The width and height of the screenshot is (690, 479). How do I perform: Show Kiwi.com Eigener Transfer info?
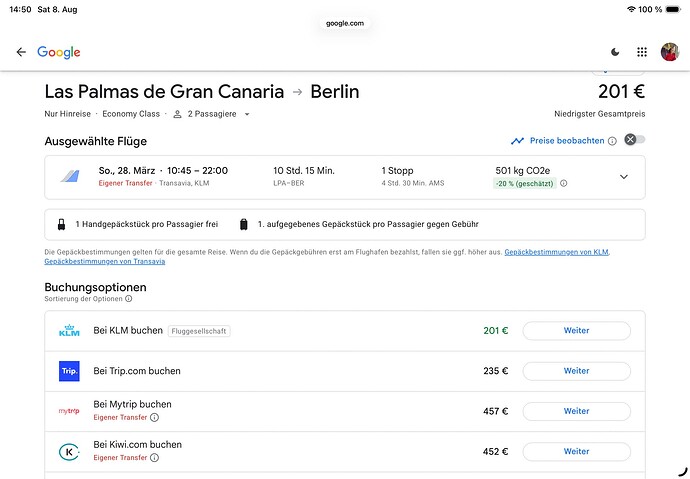point(154,458)
